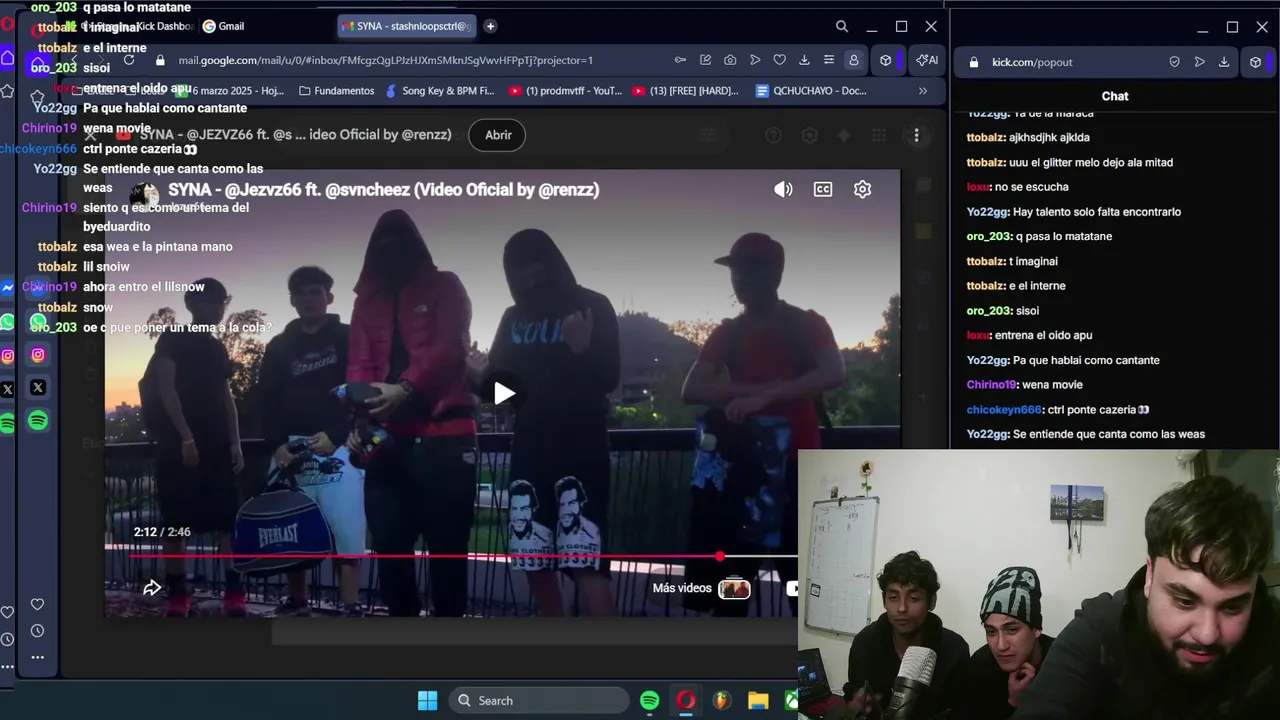The image size is (1280, 720).
Task: Open the Song Key & BPM Fi... bookmark
Action: pyautogui.click(x=440, y=90)
